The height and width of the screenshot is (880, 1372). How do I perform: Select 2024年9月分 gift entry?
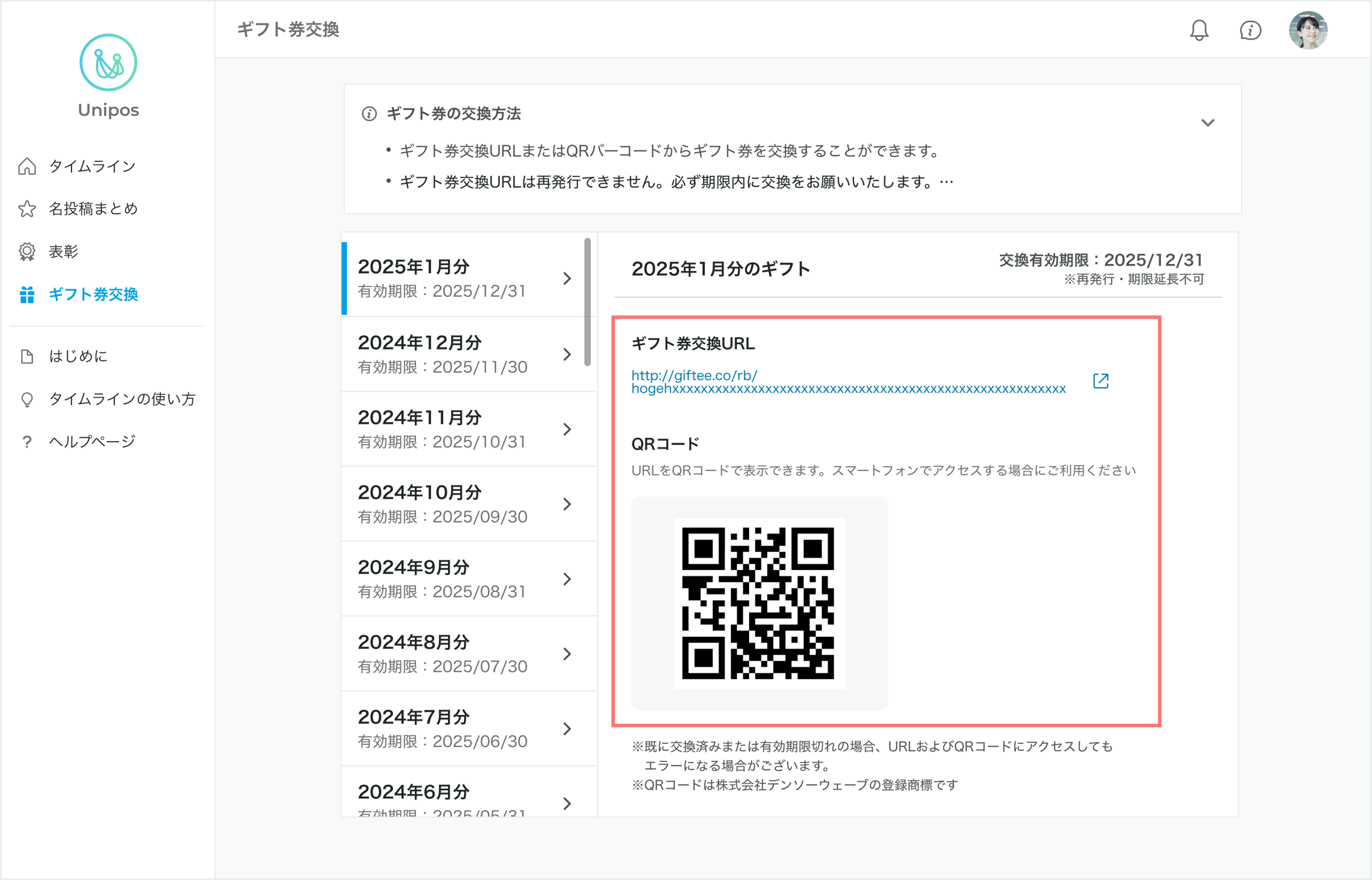[x=469, y=579]
